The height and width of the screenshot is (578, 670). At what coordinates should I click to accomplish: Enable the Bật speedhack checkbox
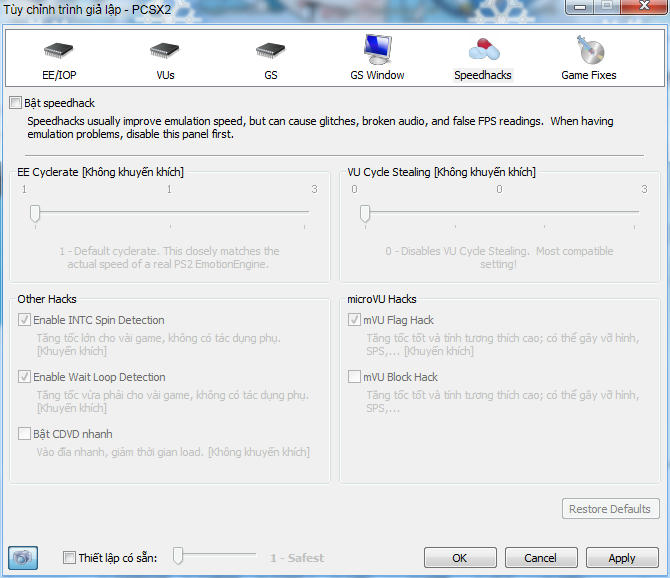click(x=15, y=103)
